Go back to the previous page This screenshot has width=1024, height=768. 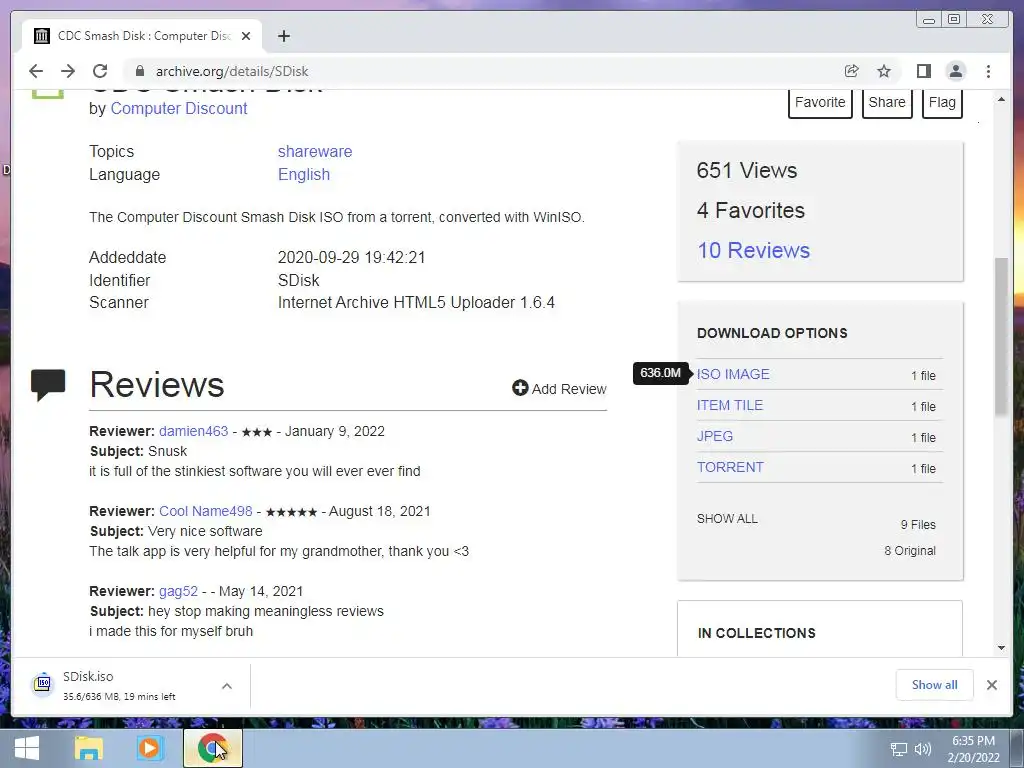[x=36, y=71]
